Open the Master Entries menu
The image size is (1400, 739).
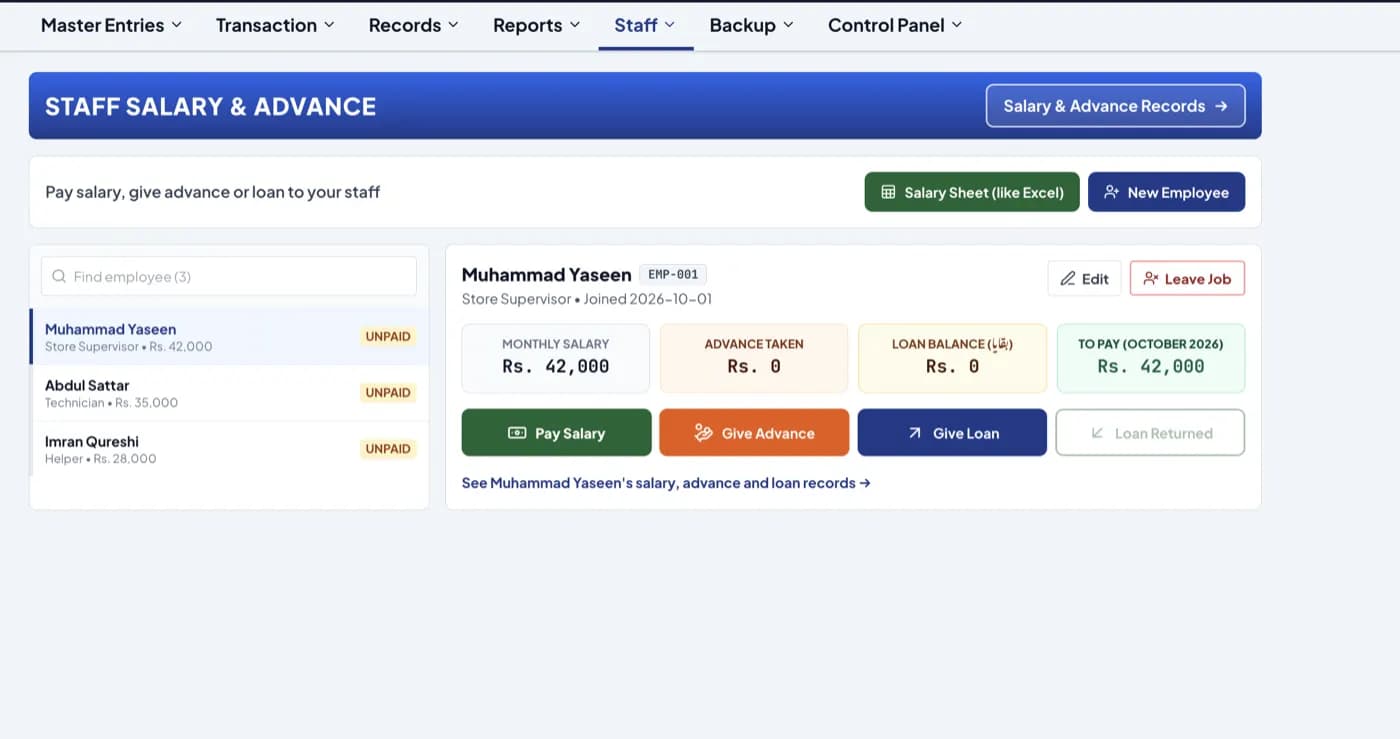point(111,25)
